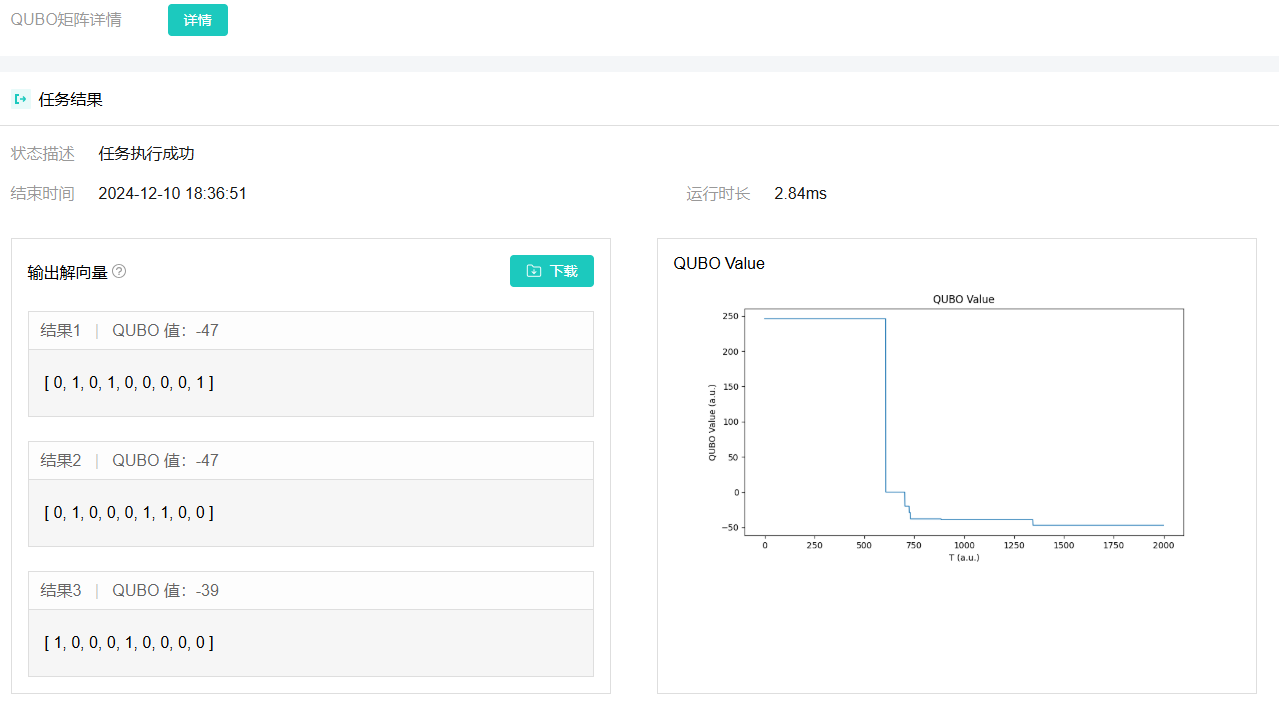
Task: Click the chart x-axis label T (a.u.)
Action: [963, 557]
